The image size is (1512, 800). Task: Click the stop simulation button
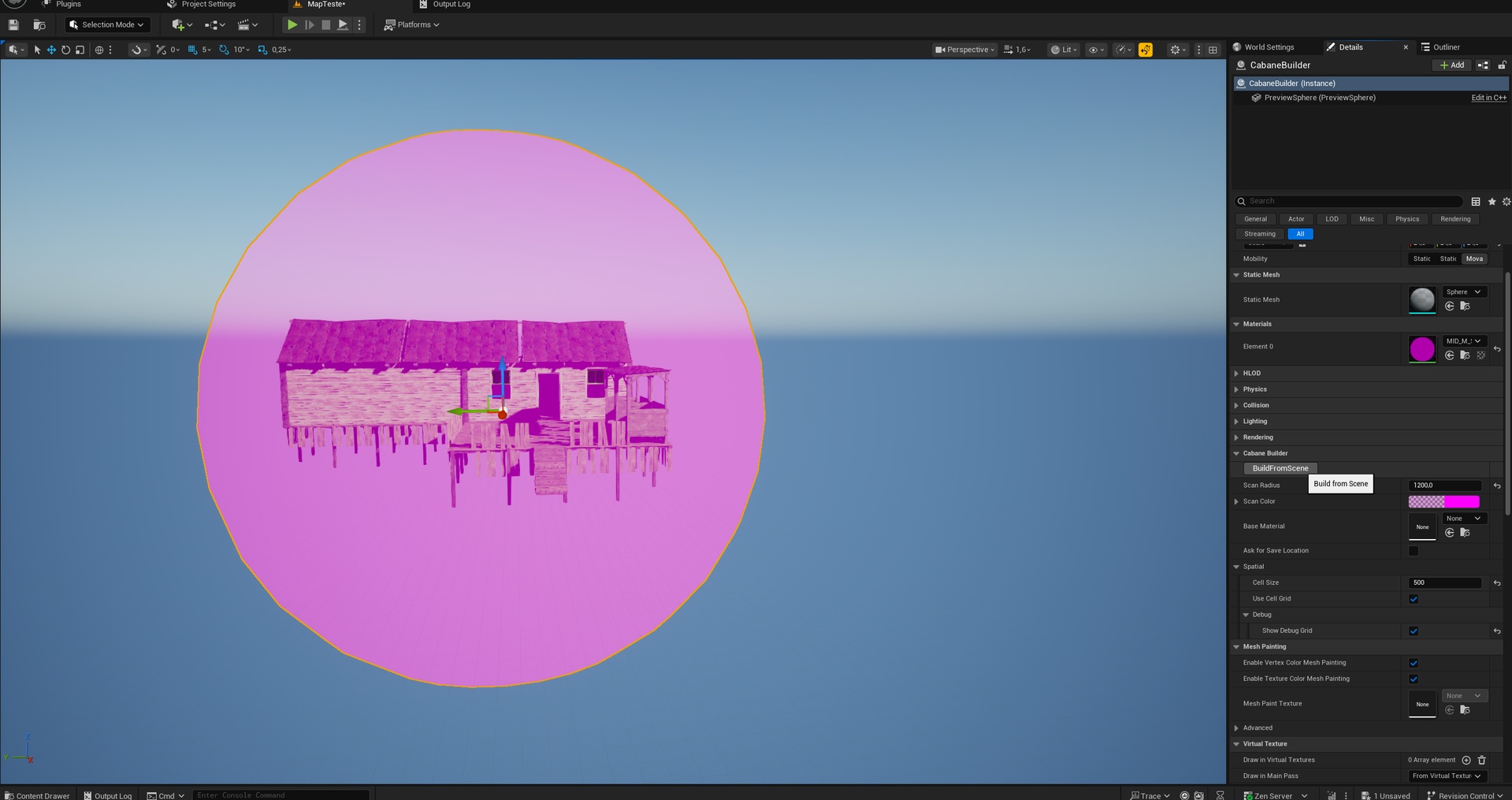click(326, 25)
